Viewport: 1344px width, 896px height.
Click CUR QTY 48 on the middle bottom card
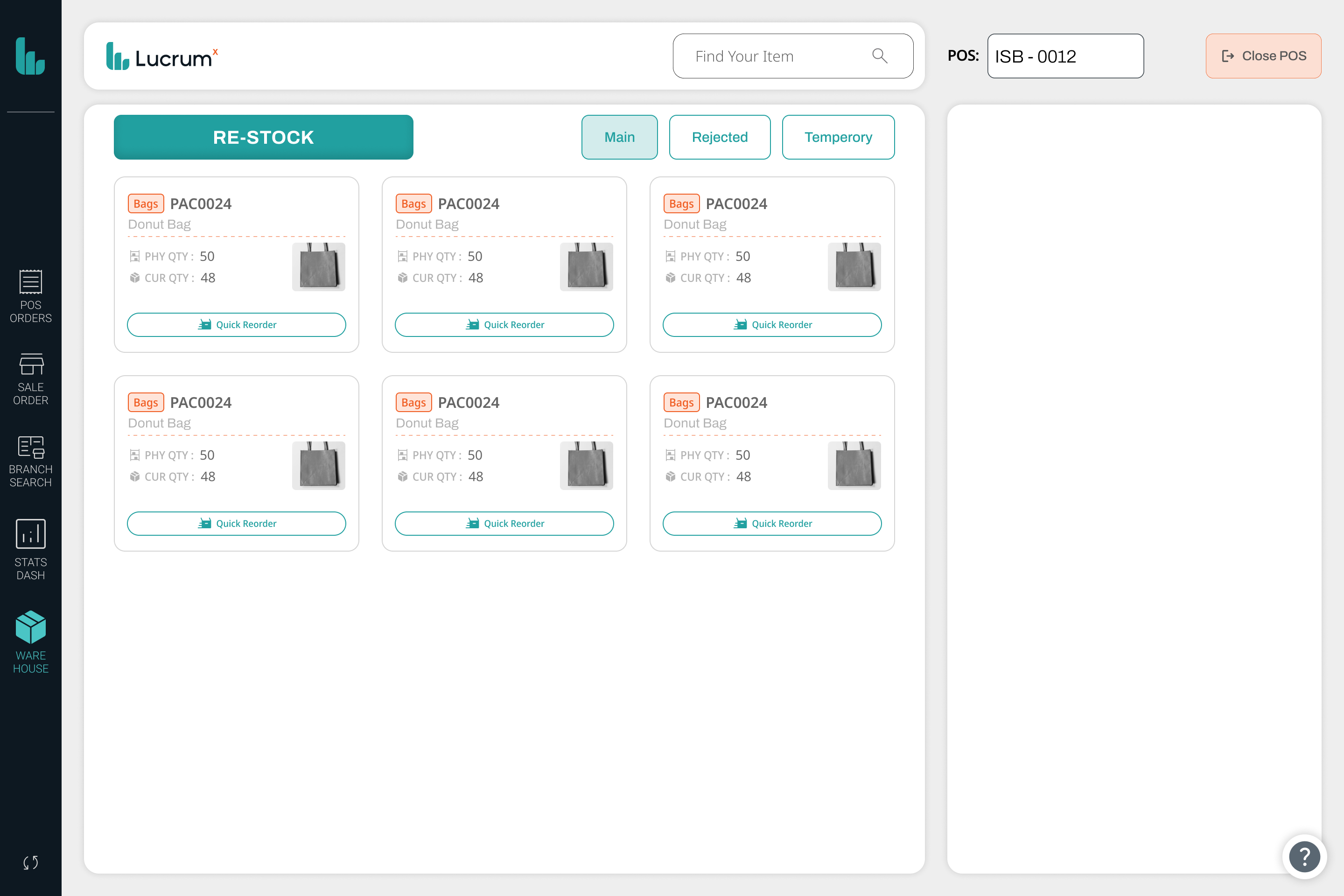click(x=441, y=477)
